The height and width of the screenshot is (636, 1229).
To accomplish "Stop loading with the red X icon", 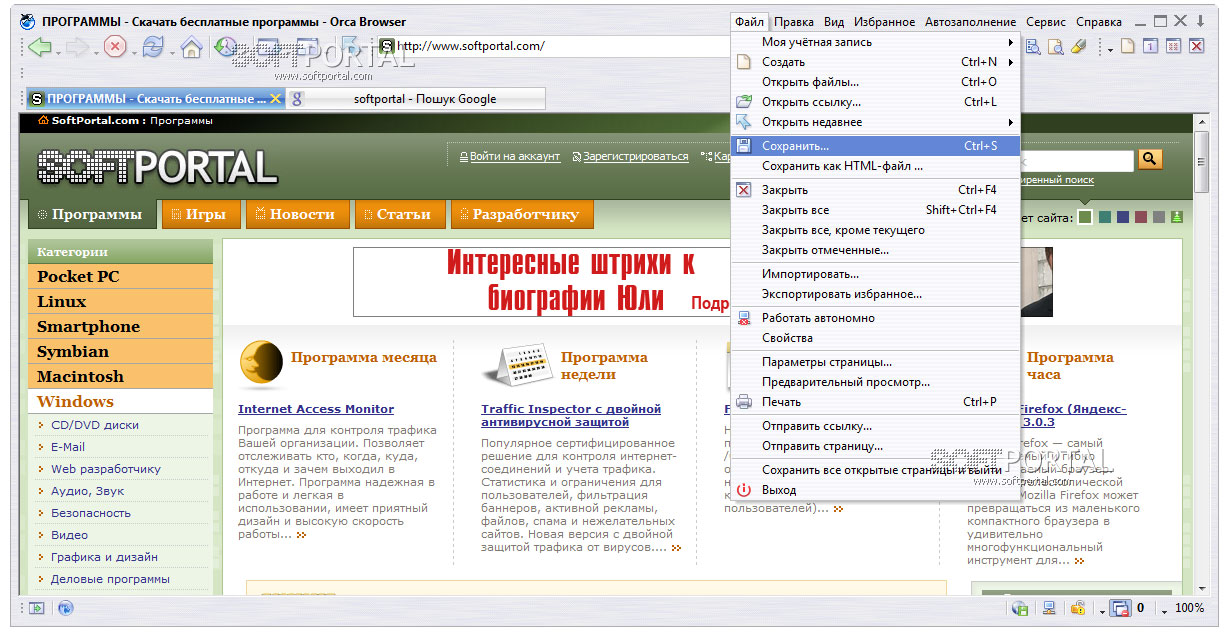I will tap(116, 46).
